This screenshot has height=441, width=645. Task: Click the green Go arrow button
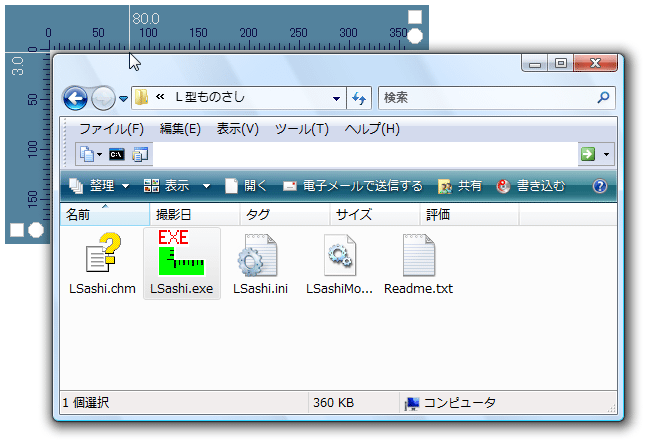click(x=588, y=154)
